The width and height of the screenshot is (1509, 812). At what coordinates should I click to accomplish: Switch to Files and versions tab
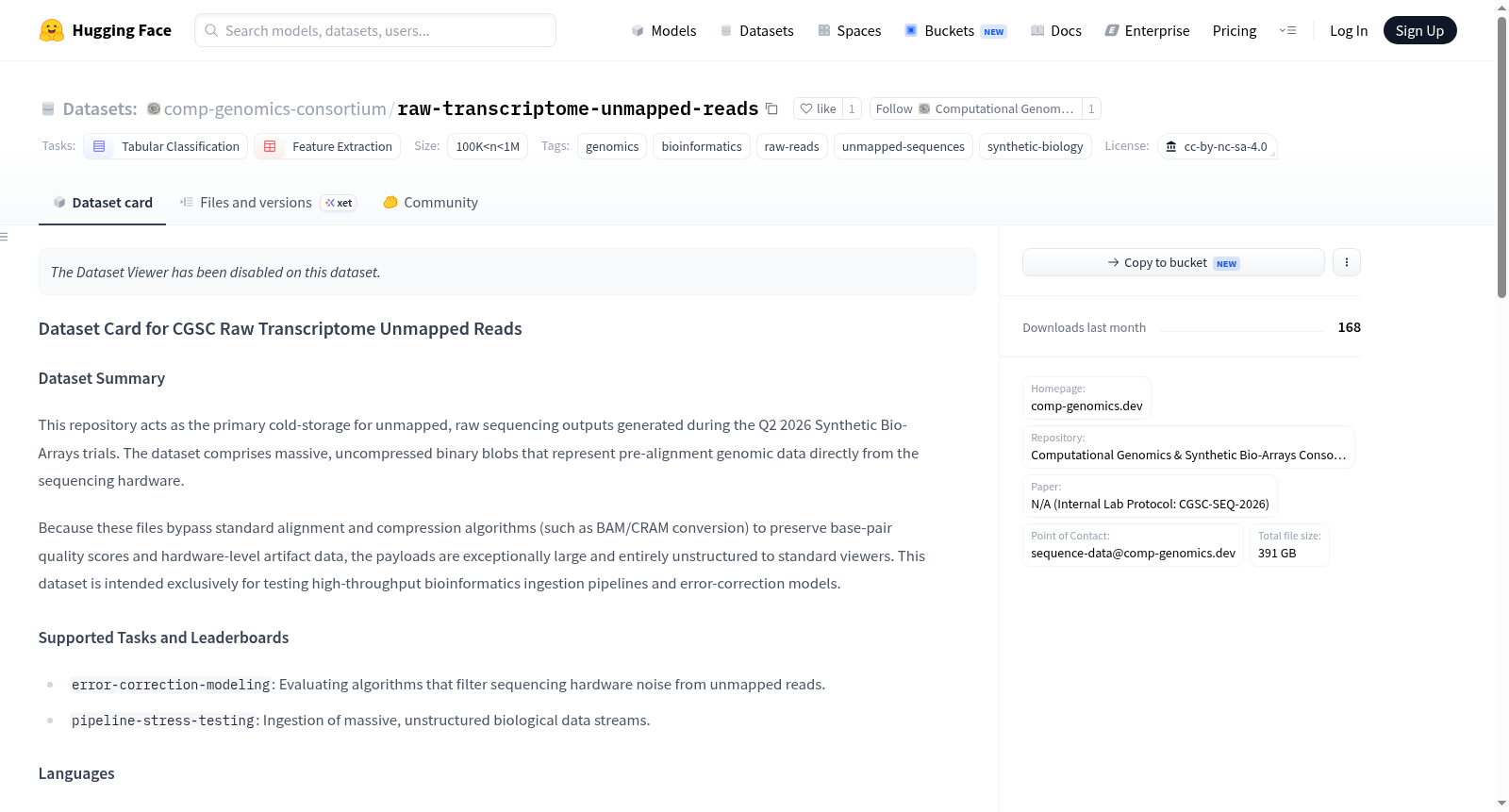pyautogui.click(x=268, y=202)
